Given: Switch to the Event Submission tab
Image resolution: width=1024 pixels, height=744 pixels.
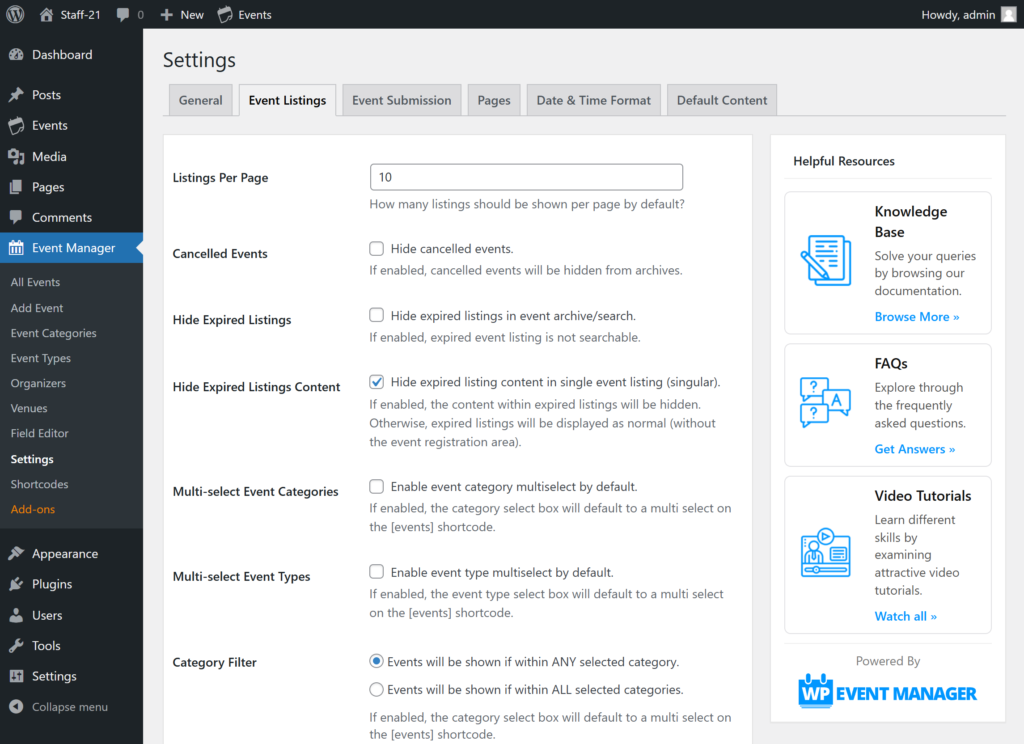Looking at the screenshot, I should pyautogui.click(x=401, y=100).
